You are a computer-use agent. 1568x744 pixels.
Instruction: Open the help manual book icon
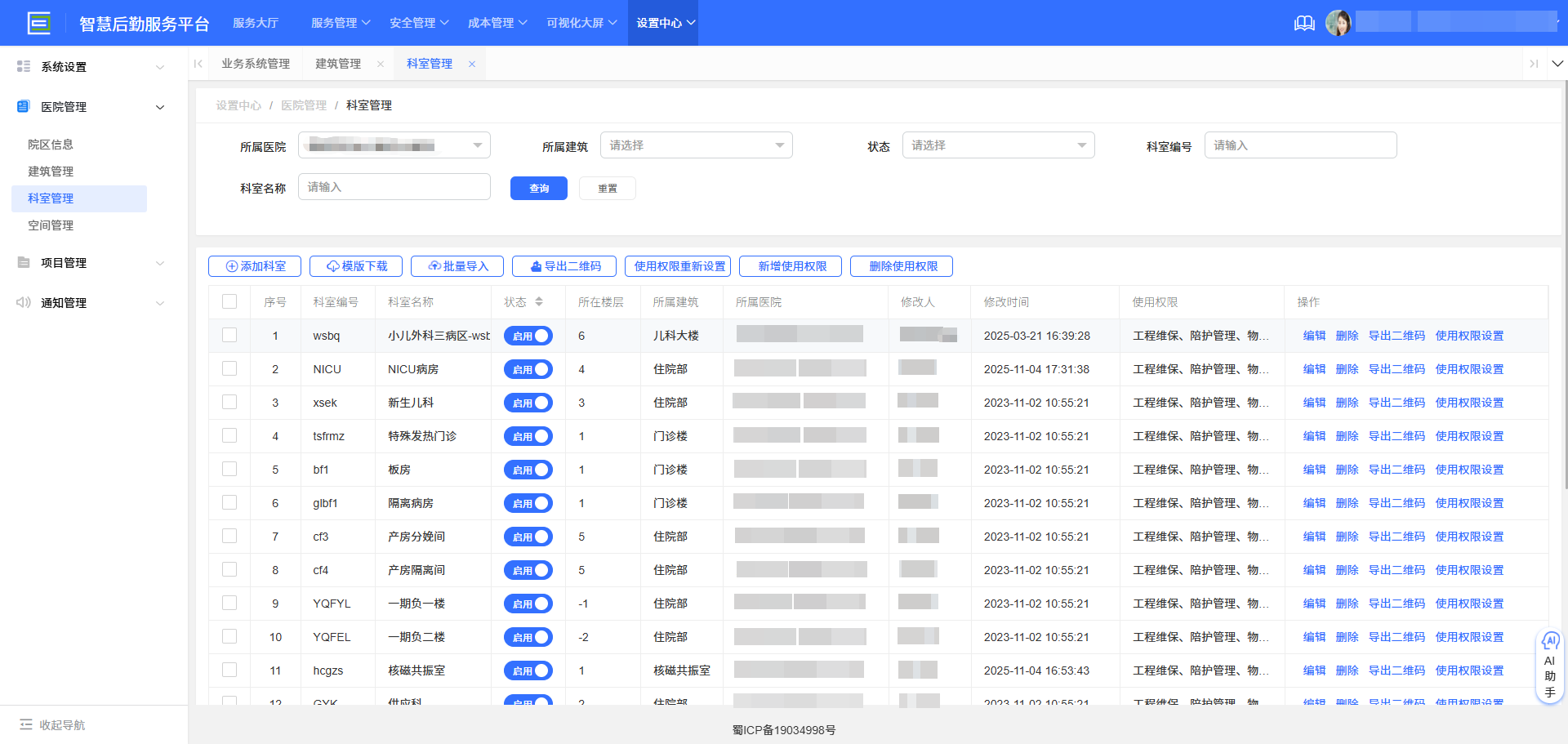click(x=1304, y=23)
